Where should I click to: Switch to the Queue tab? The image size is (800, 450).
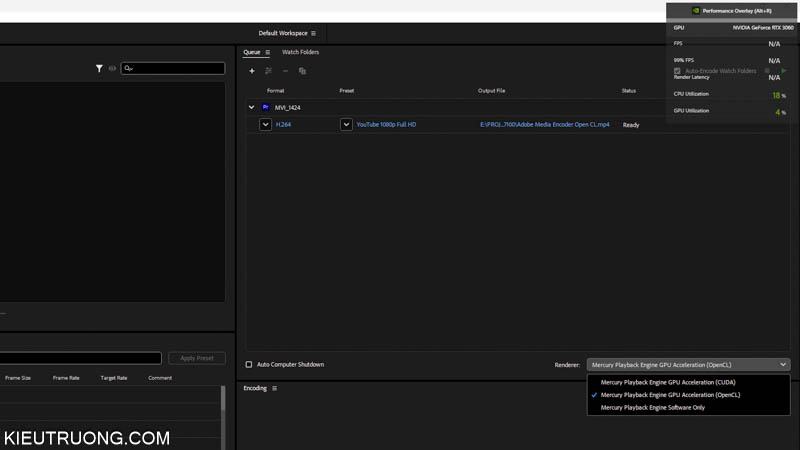click(252, 52)
